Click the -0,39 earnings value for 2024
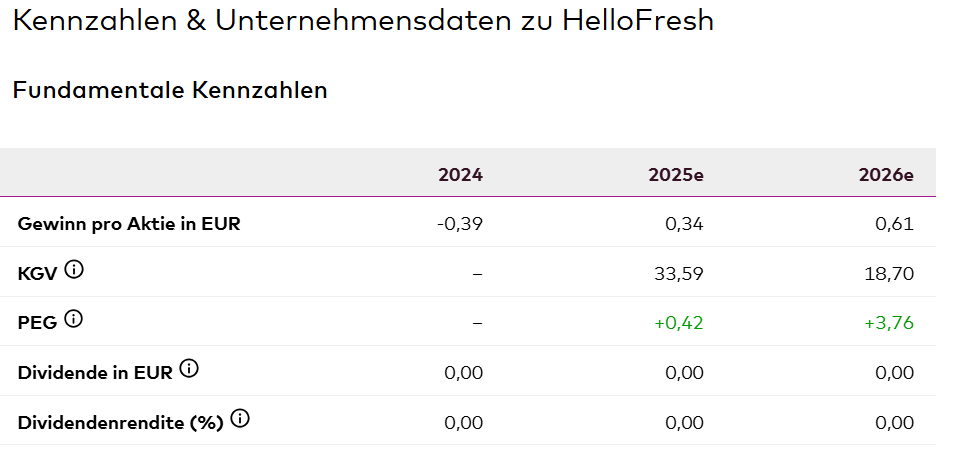 460,224
